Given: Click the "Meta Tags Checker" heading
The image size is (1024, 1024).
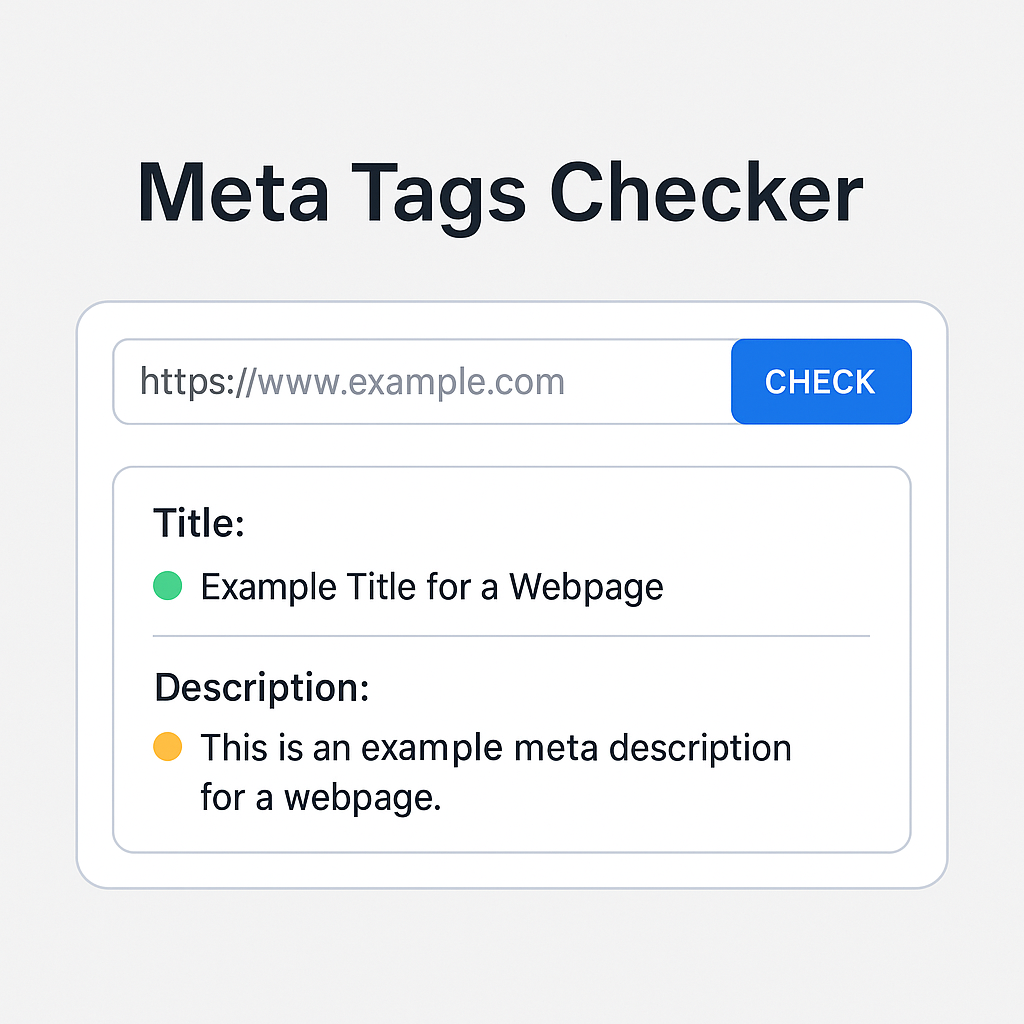Looking at the screenshot, I should point(500,192).
